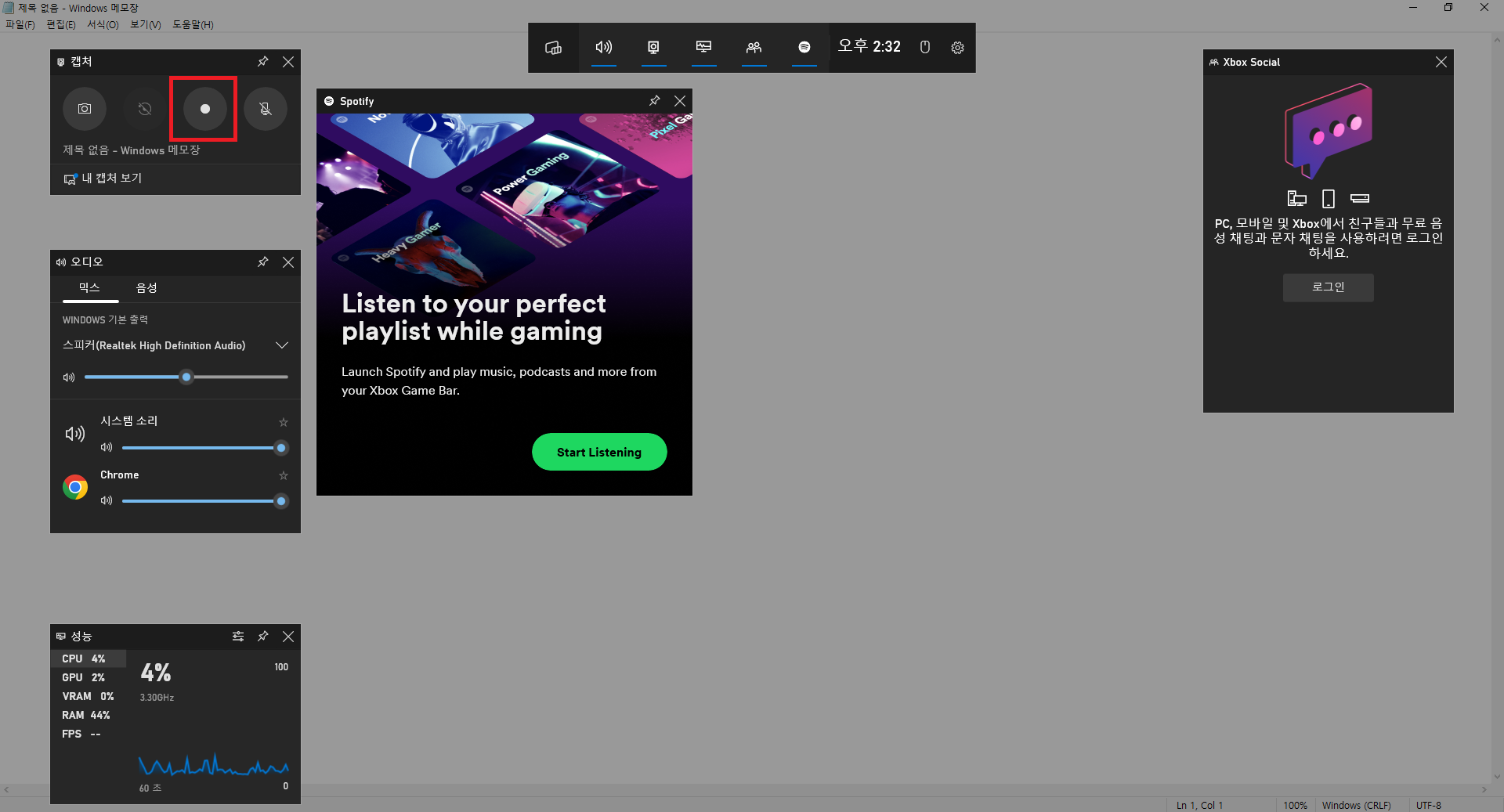Close the Xbox Social widget
Image resolution: width=1504 pixels, height=812 pixels.
pos(1441,62)
